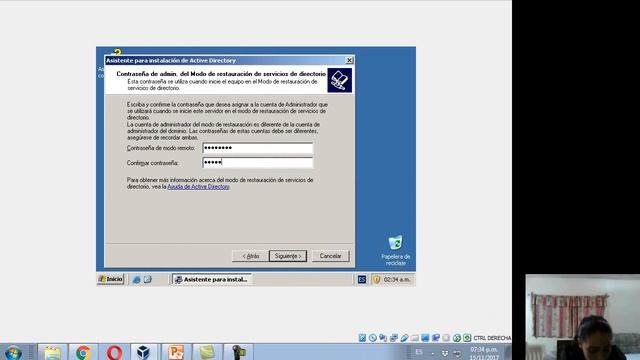Click the security shield icon in guest tray
The image size is (640, 360).
coord(377,279)
